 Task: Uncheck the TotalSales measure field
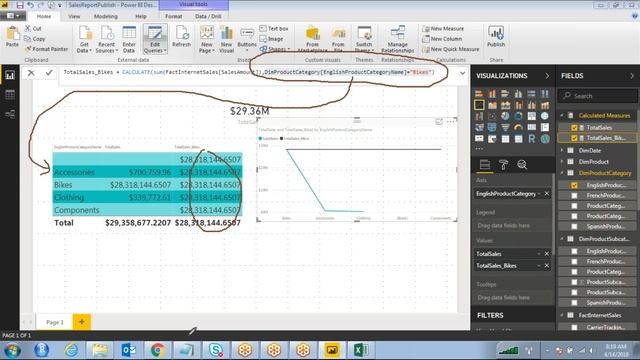(x=574, y=128)
